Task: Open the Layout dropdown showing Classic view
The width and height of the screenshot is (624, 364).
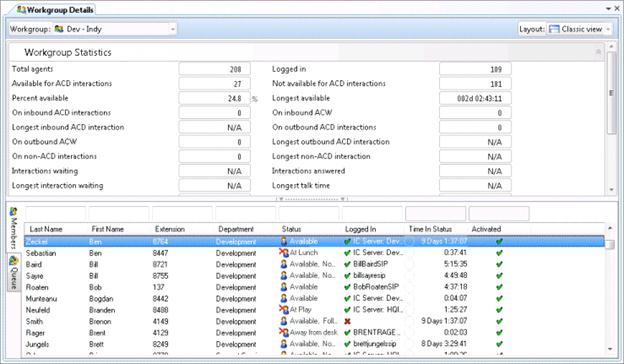Action: click(x=580, y=29)
